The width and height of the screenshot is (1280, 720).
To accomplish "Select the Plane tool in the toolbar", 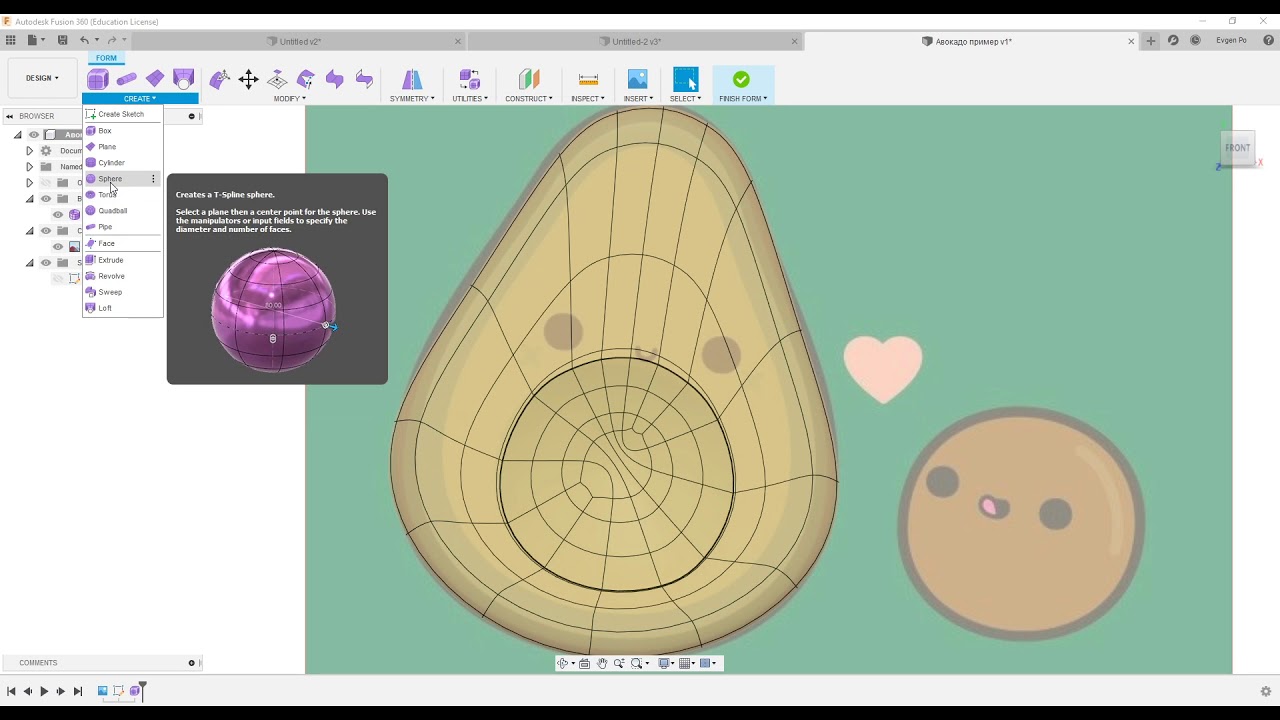I will pyautogui.click(x=155, y=79).
